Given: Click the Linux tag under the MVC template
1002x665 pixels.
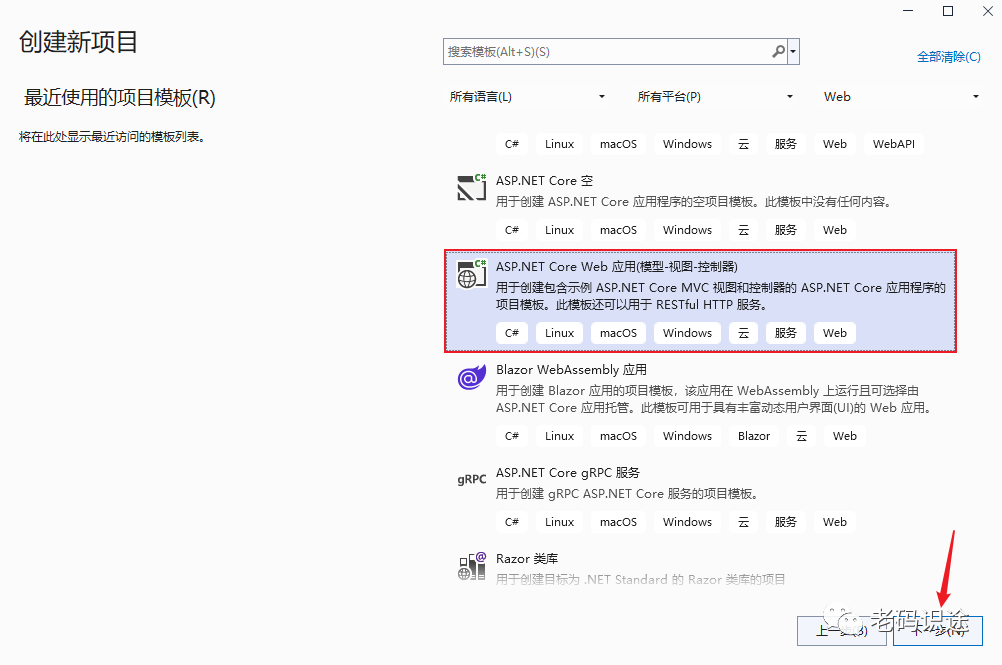Looking at the screenshot, I should [x=559, y=333].
